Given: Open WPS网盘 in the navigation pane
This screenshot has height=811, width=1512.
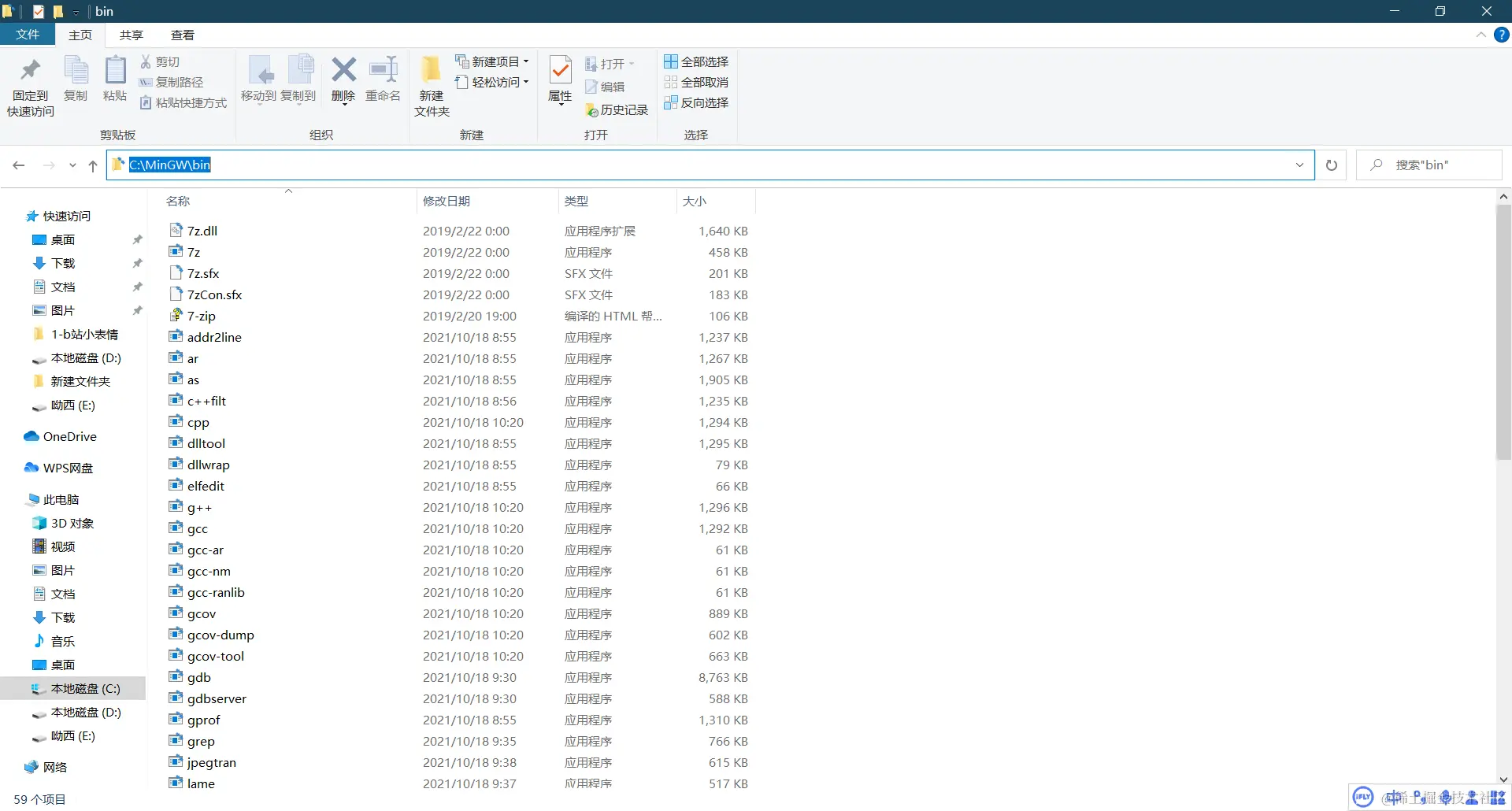Looking at the screenshot, I should (59, 468).
